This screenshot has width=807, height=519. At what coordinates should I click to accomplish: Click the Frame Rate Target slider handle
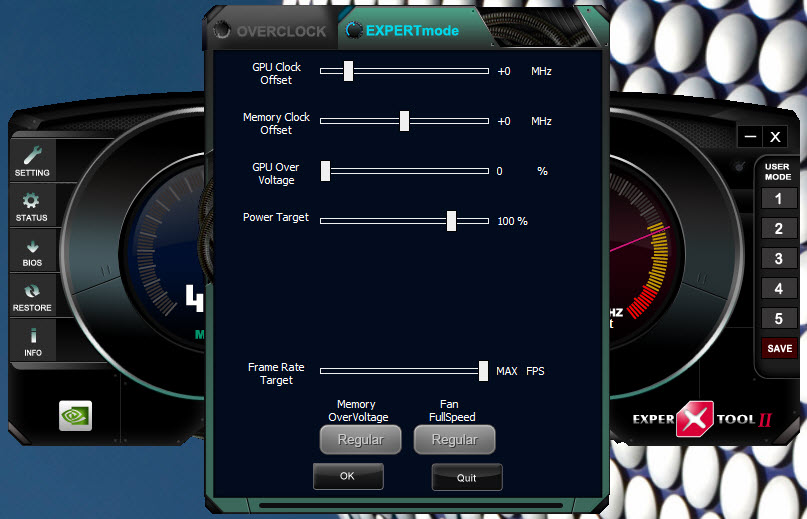tap(483, 371)
